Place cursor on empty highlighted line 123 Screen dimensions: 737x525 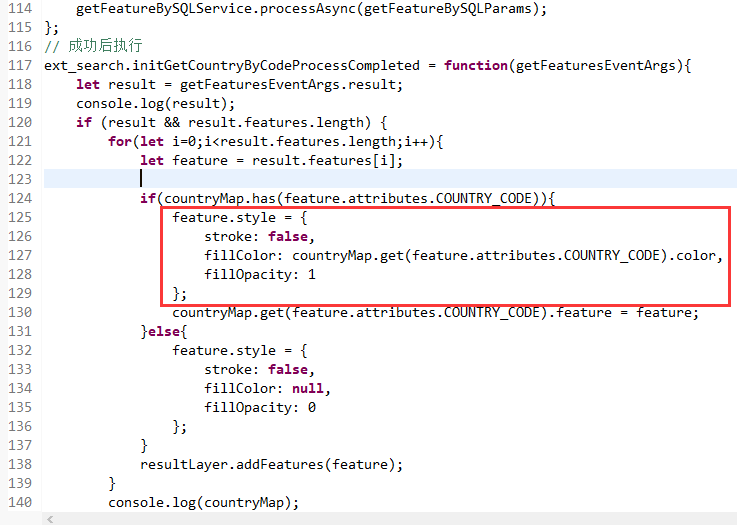[x=390, y=179]
